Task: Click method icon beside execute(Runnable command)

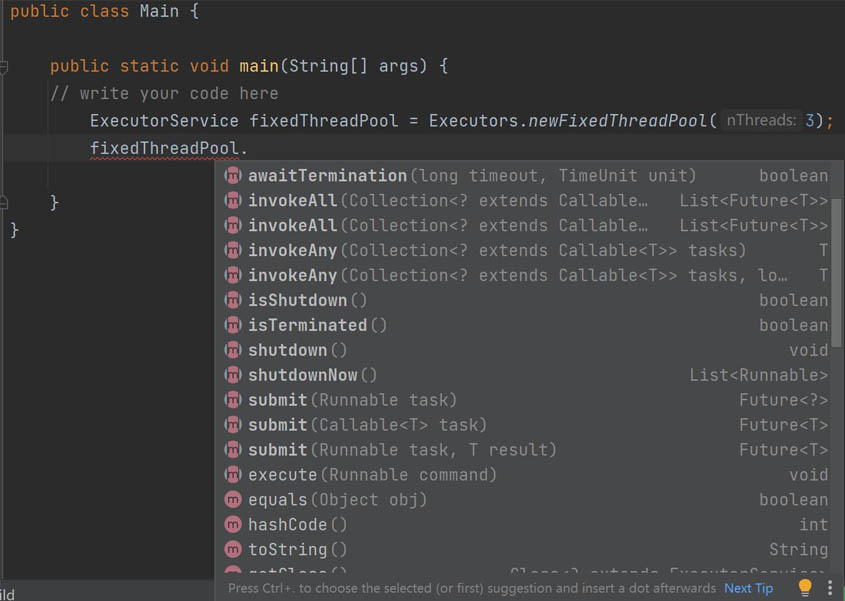Action: click(233, 474)
